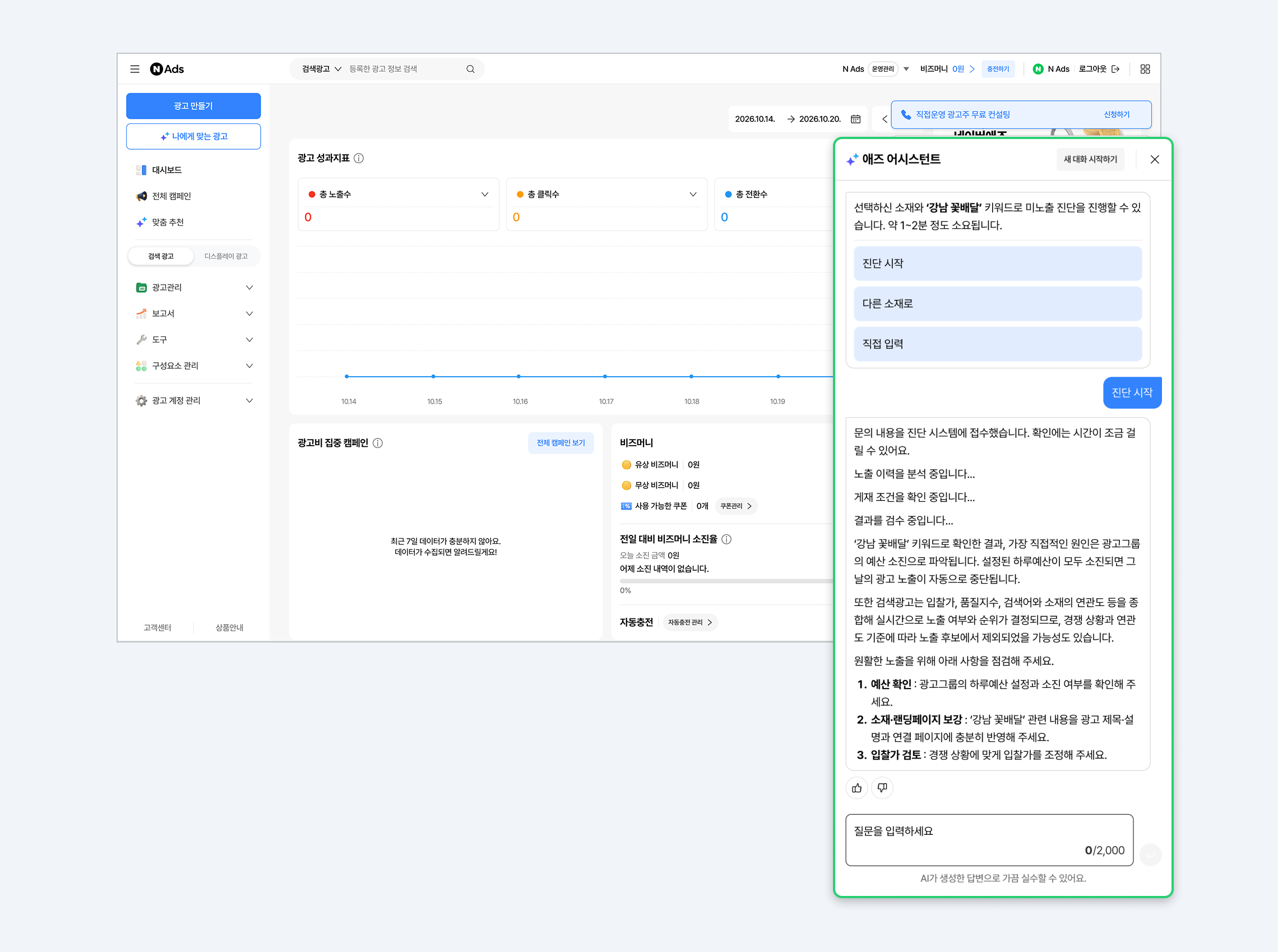Open 쿠폰관리 link

736,506
